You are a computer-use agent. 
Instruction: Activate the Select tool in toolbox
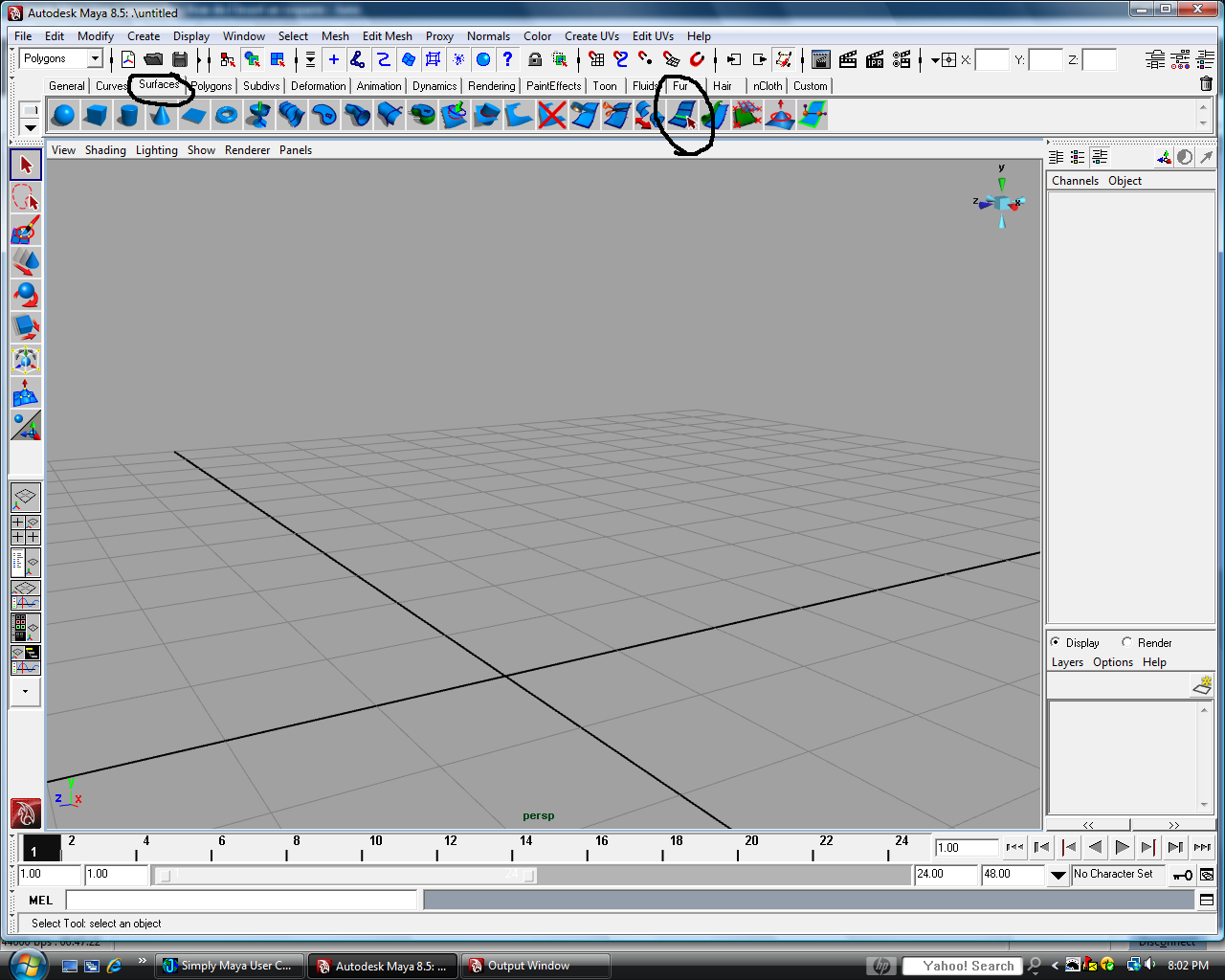coord(26,165)
